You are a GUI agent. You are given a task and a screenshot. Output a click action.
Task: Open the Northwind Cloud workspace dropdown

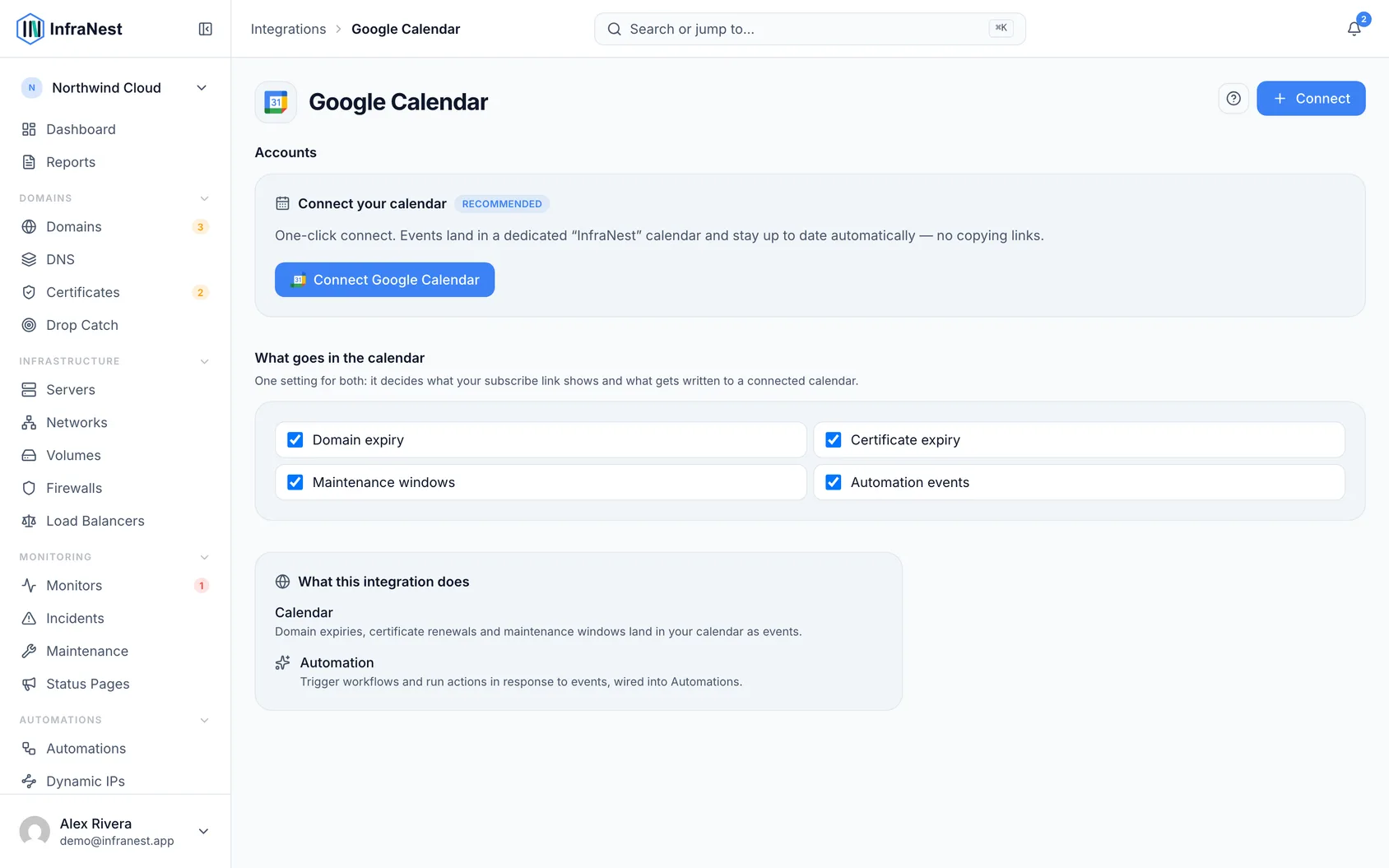115,88
